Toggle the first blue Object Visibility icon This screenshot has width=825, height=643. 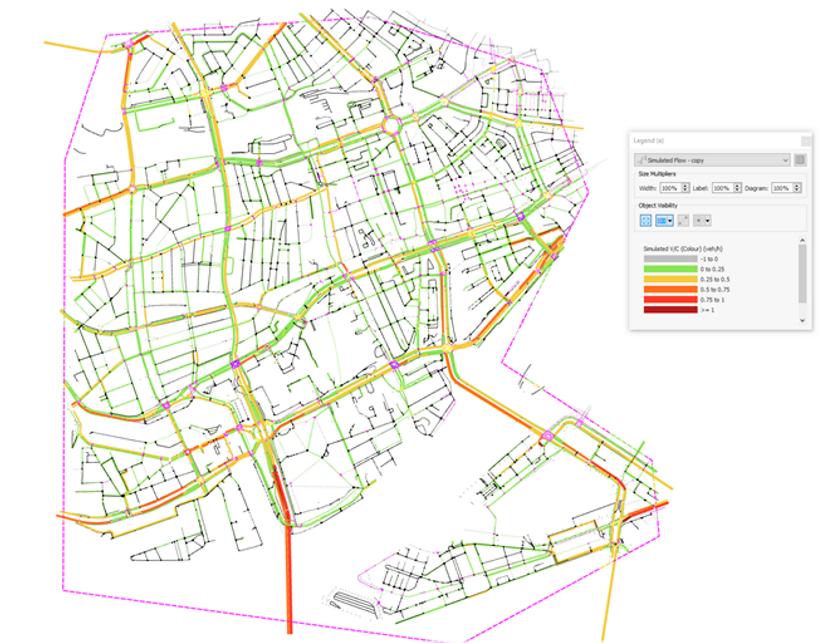click(646, 221)
